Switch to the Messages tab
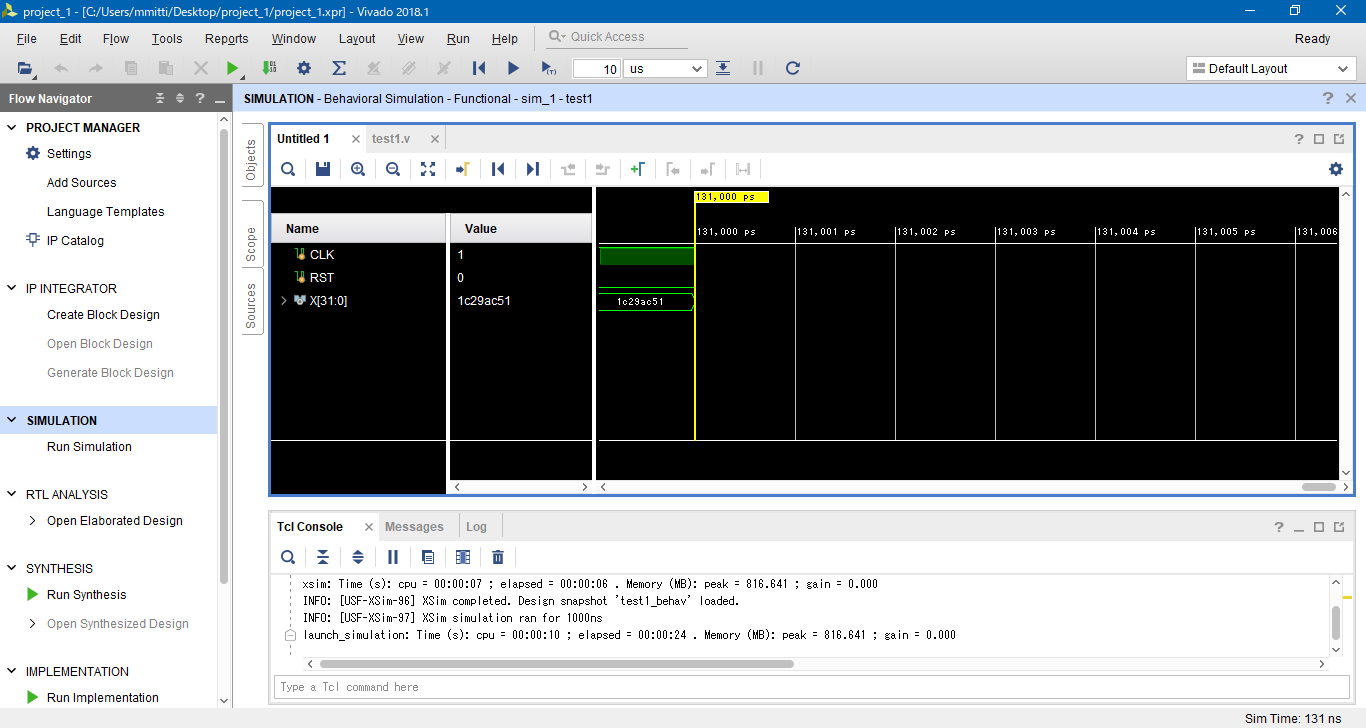 click(x=414, y=526)
